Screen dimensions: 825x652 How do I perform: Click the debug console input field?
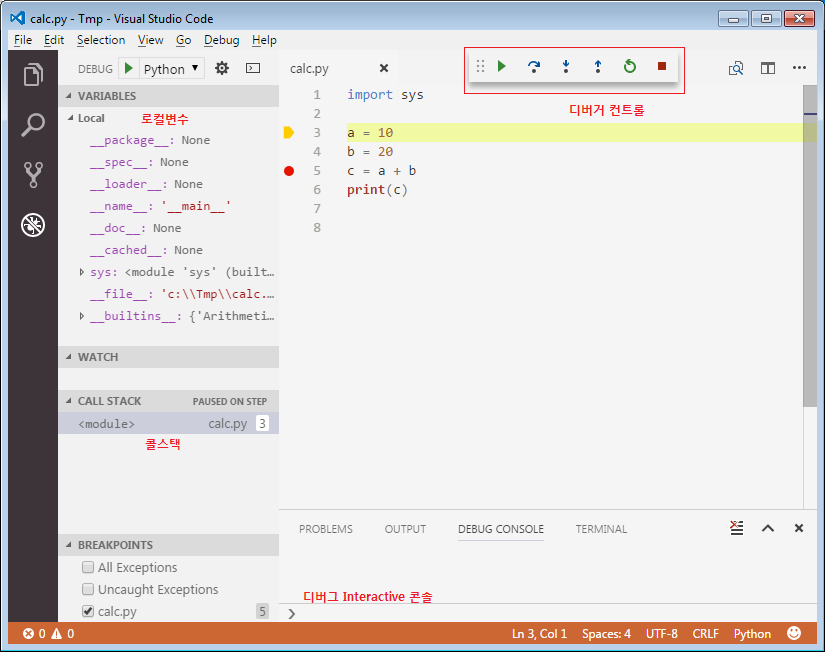pyautogui.click(x=550, y=613)
